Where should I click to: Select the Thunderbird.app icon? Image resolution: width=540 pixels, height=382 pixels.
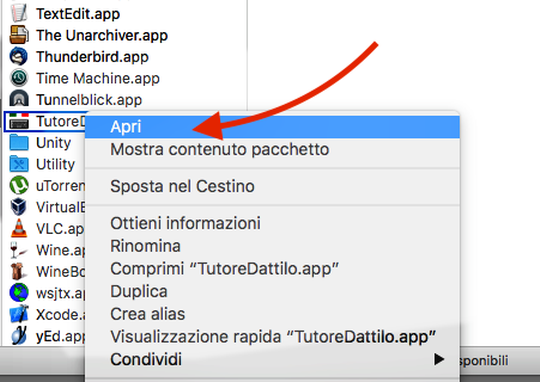point(19,56)
